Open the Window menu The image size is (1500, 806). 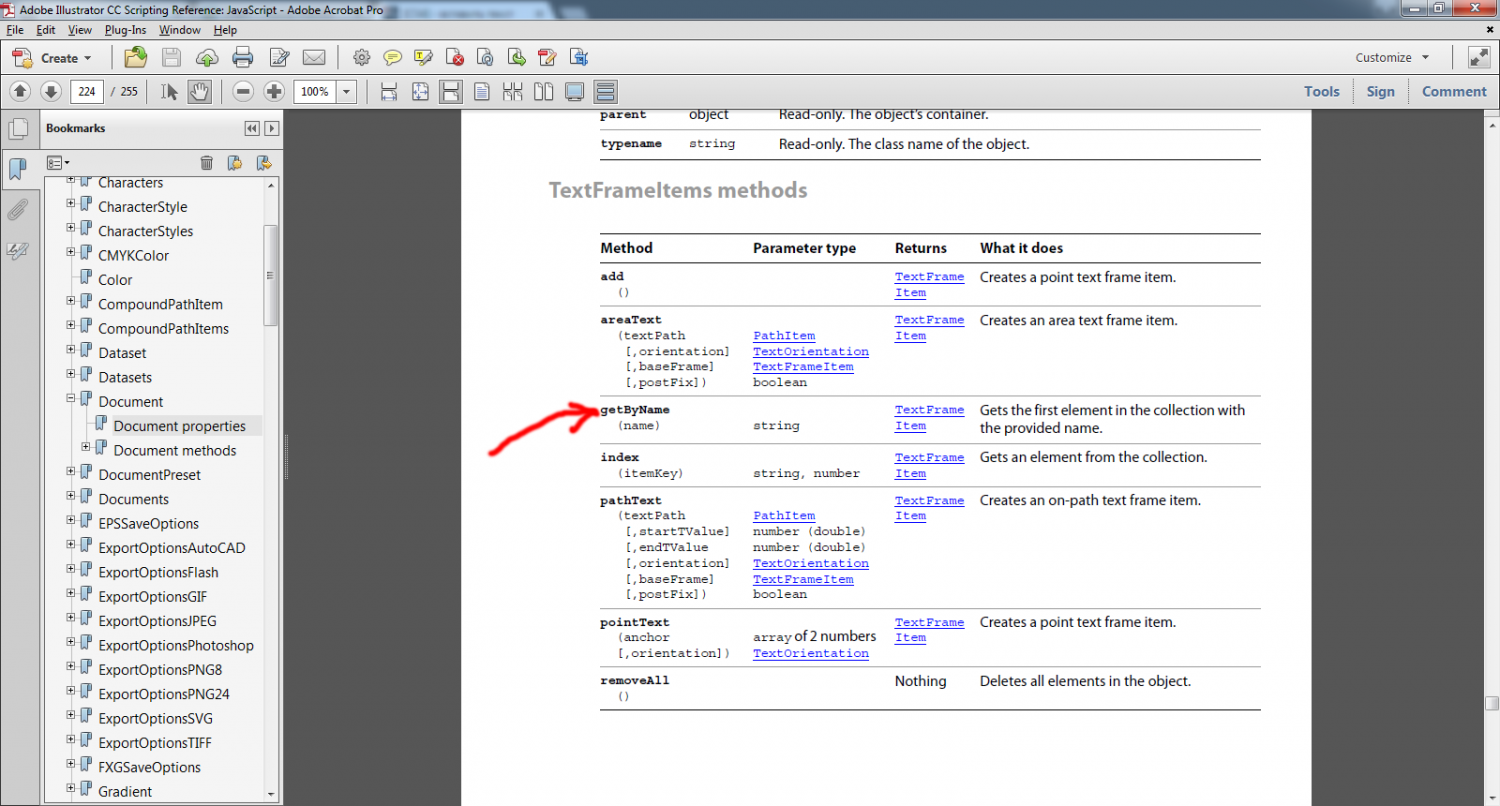click(x=180, y=30)
